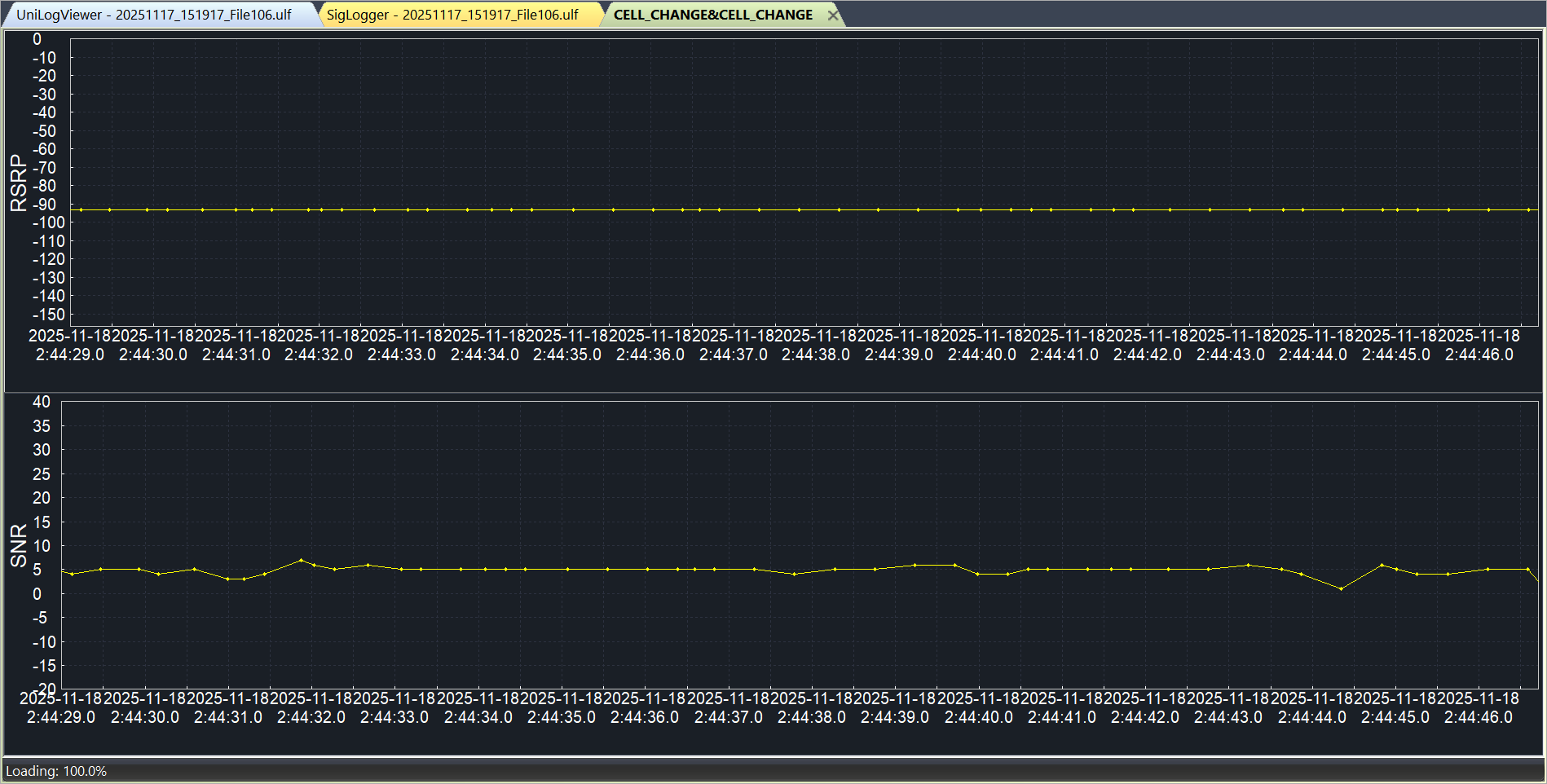This screenshot has height=784, width=1547.
Task: Click the -15 tick on the SNR axis
Action: tap(43, 666)
